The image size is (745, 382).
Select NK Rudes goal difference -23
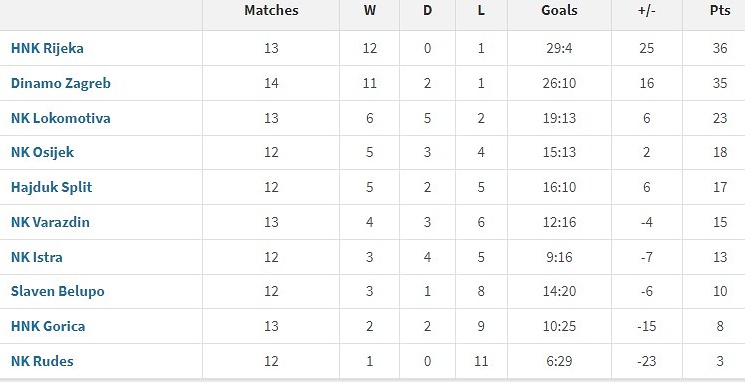click(647, 361)
